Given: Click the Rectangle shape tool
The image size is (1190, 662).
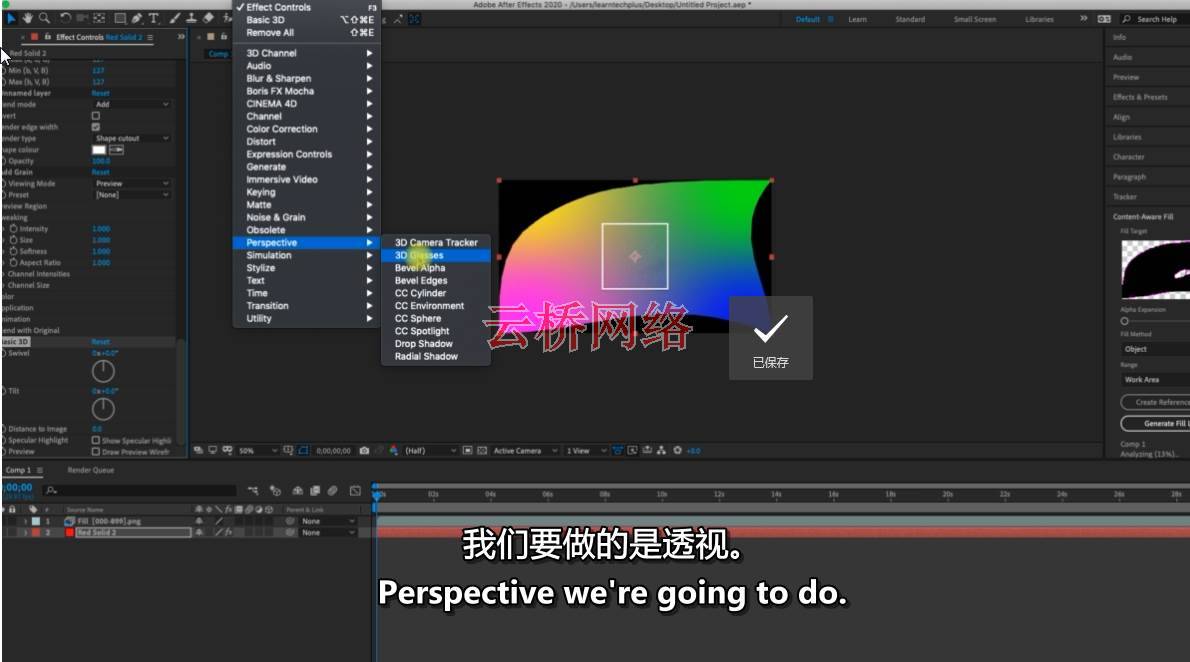Looking at the screenshot, I should [x=119, y=18].
